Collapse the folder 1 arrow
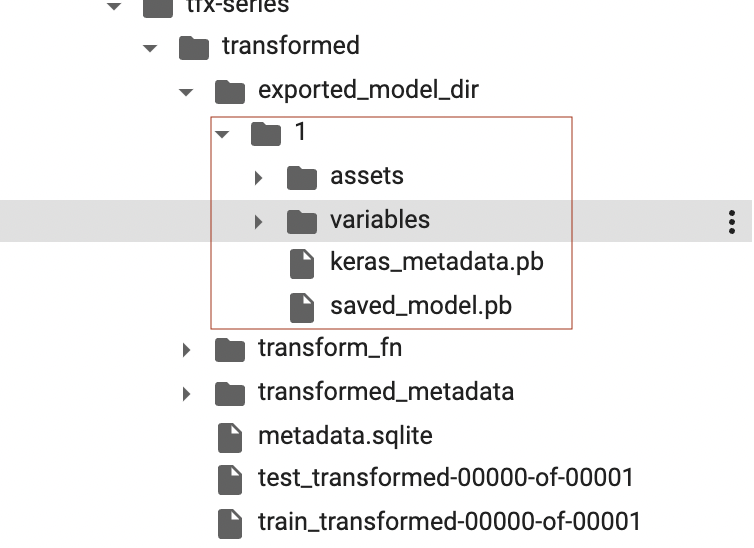Screen dimensions: 754x548 pos(222,133)
